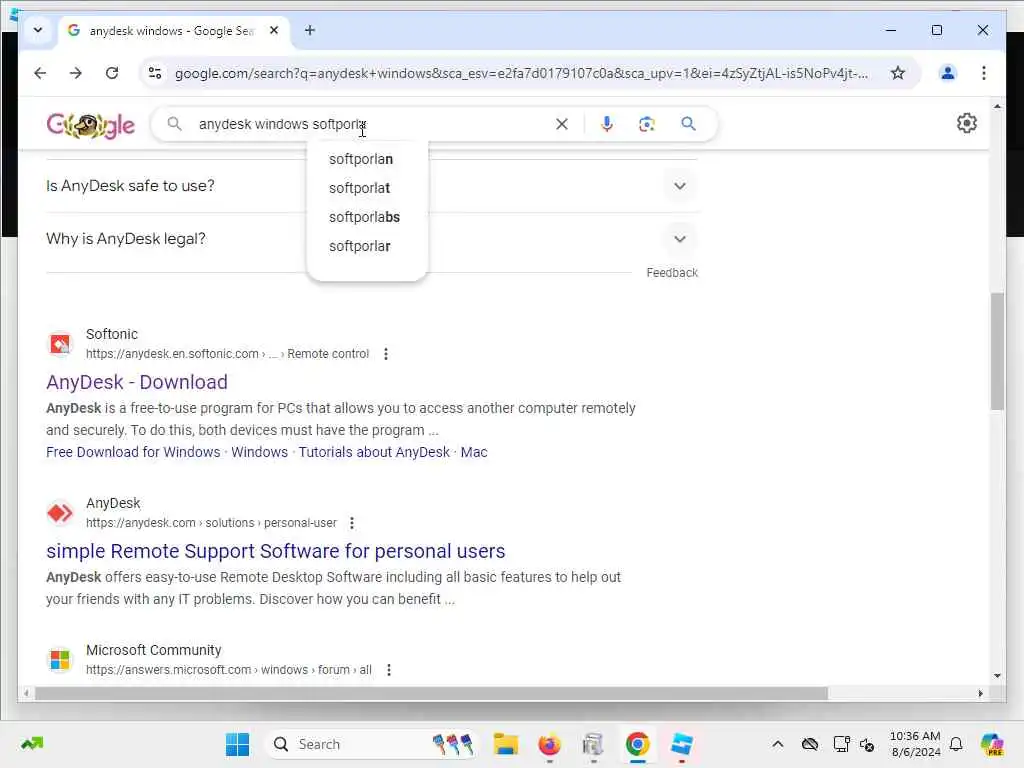
Task: Open site information icon in address bar
Action: point(155,73)
